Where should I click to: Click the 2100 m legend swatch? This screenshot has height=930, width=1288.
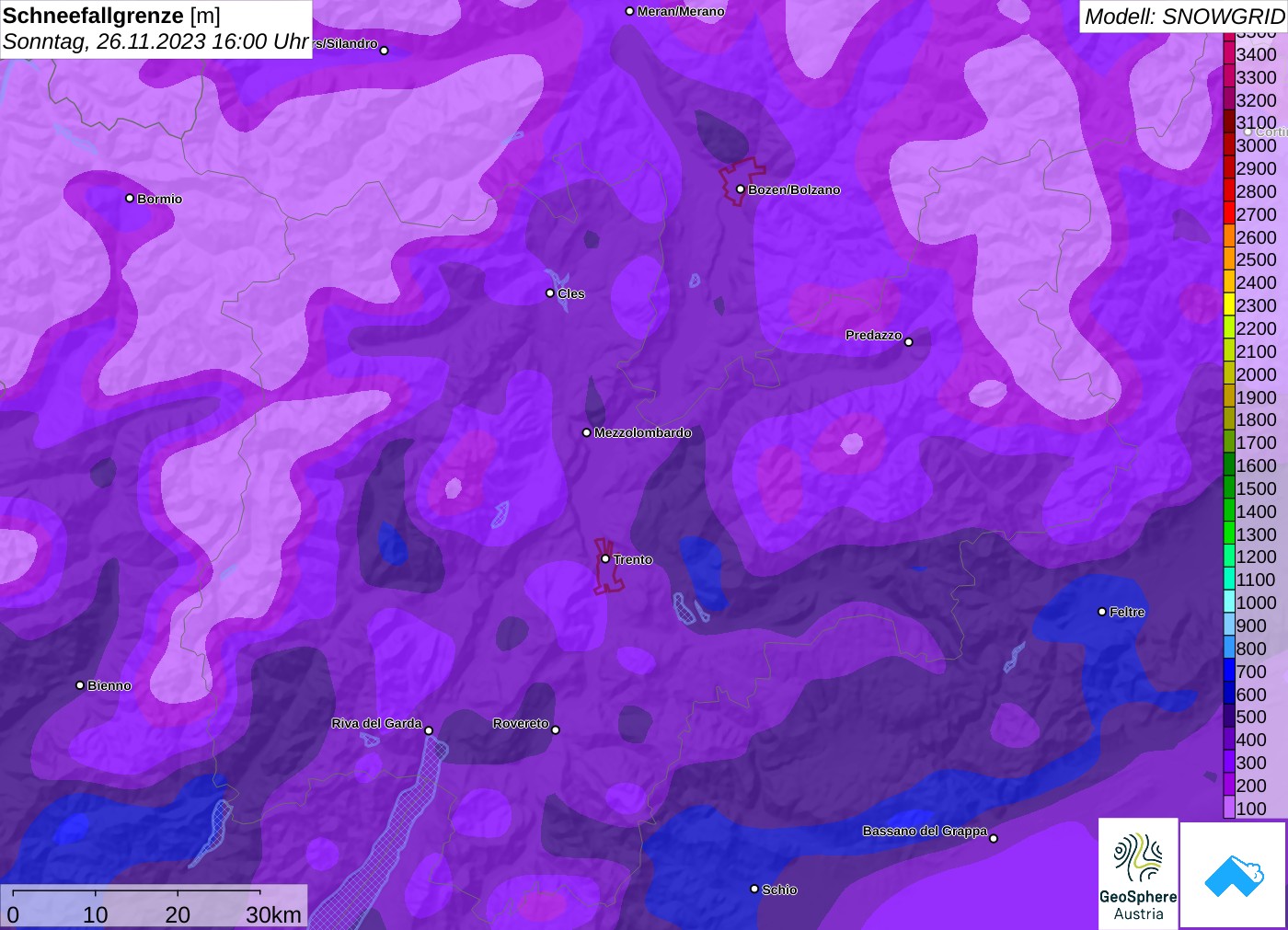click(1228, 350)
